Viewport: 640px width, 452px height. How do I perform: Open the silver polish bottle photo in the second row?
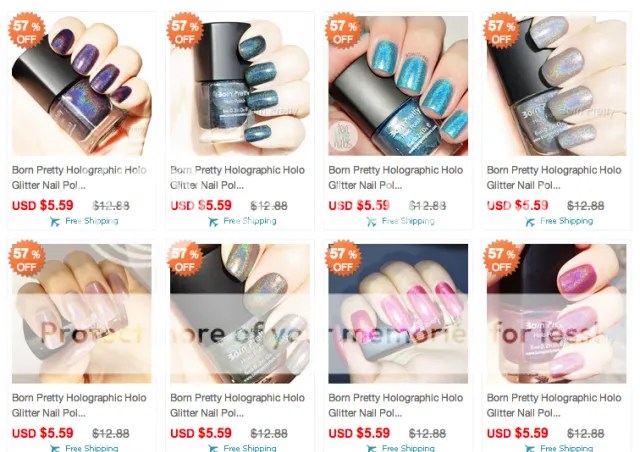(240, 314)
